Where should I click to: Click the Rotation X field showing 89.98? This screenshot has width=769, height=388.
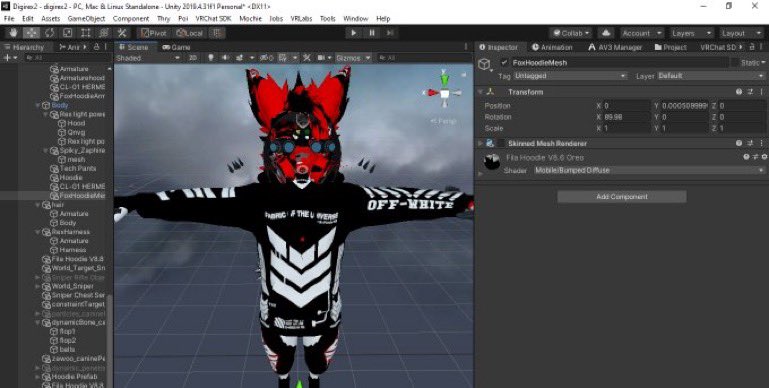tap(626, 117)
